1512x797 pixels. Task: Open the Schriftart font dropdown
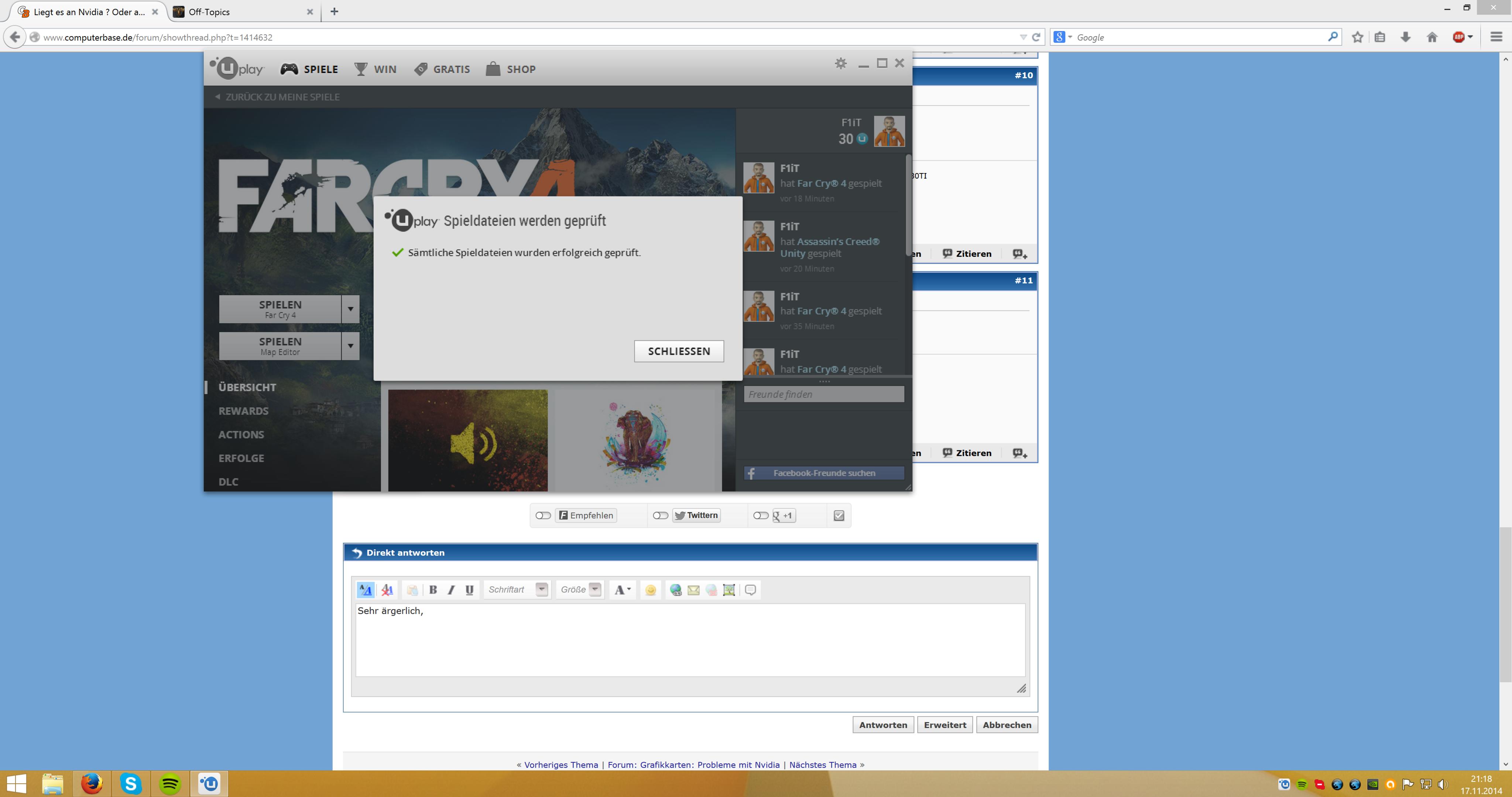[x=542, y=589]
